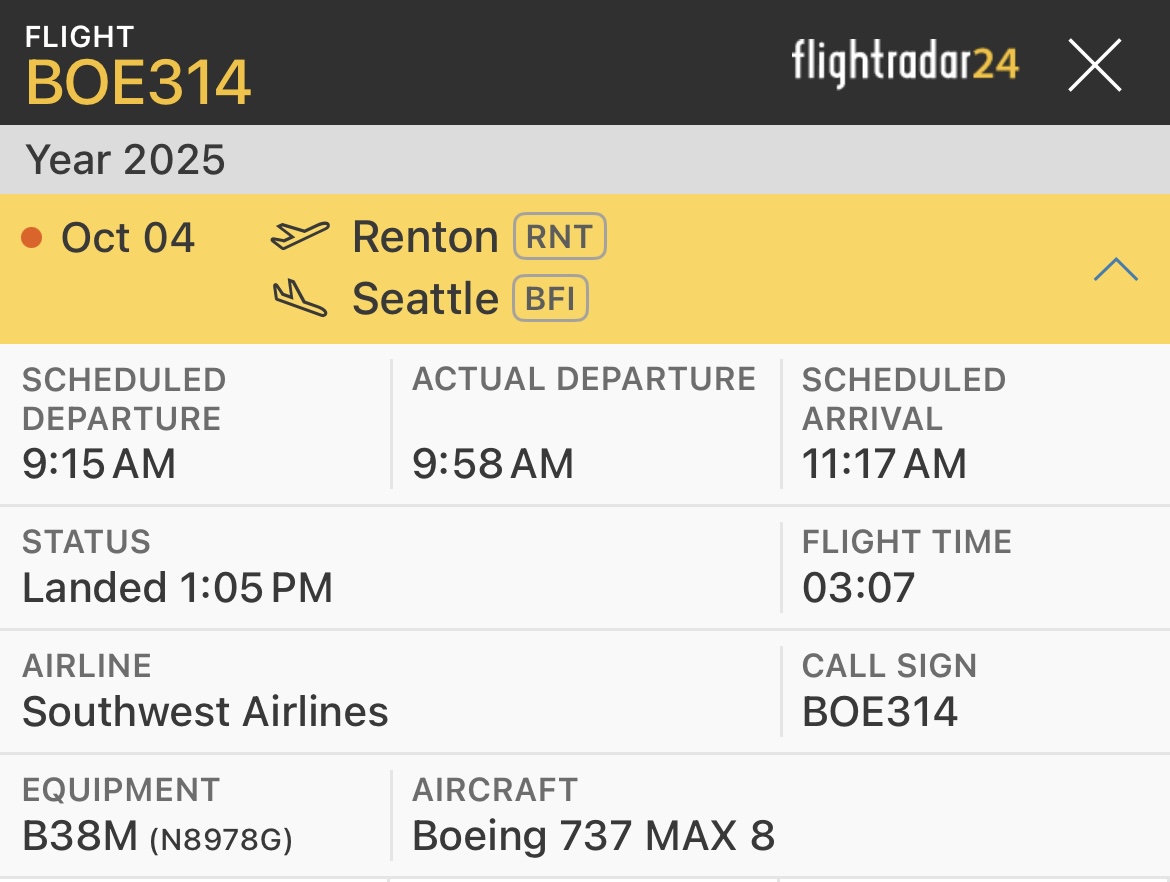Tap the Oct 04 date
This screenshot has width=1170, height=882.
128,238
